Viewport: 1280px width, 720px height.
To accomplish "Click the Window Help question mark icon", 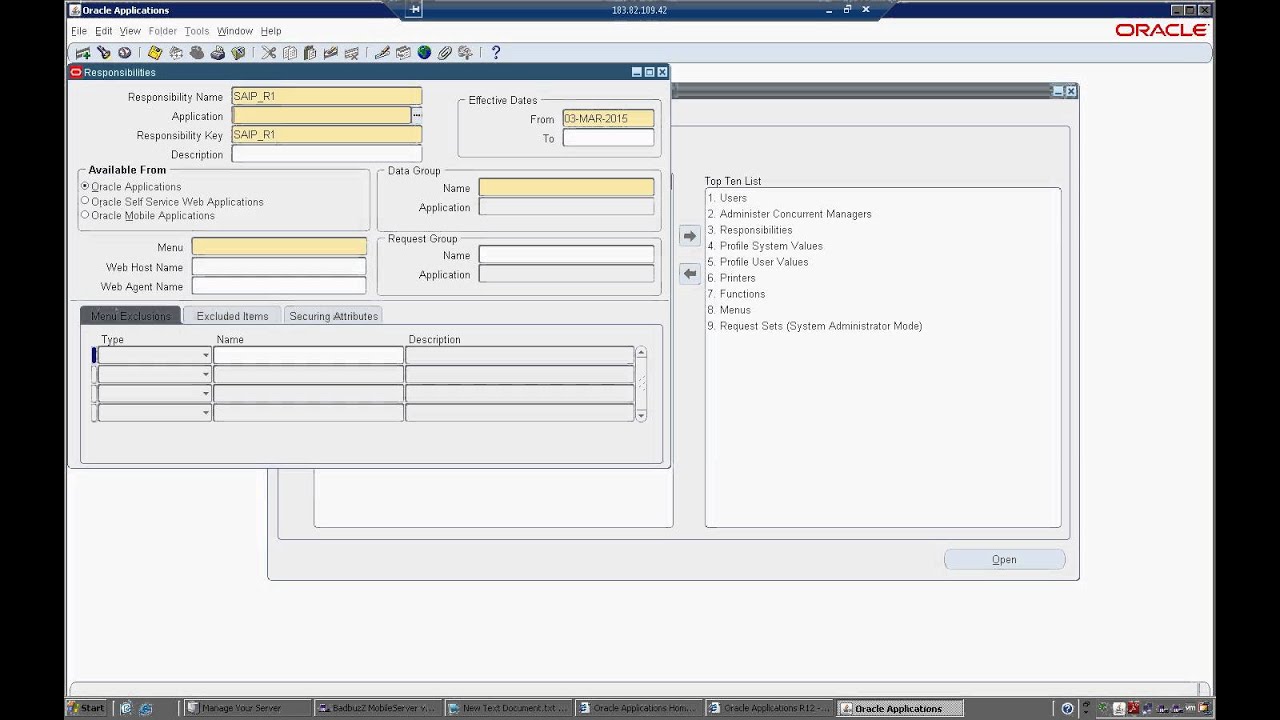I will pos(496,53).
